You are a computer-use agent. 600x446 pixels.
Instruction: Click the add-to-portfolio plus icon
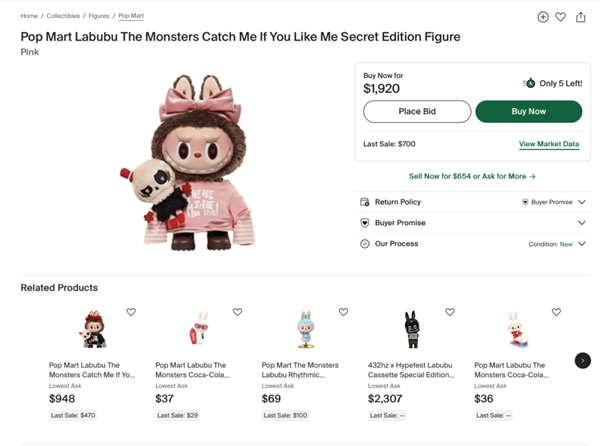(543, 17)
